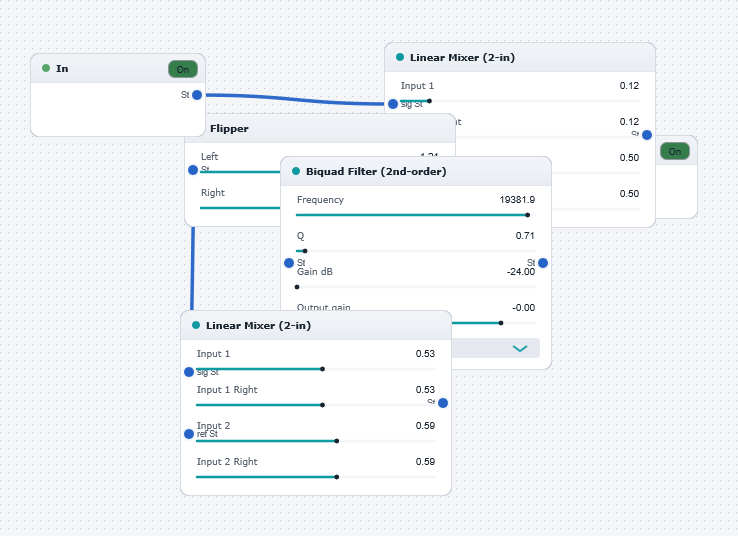738x536 pixels.
Task: Toggle the partly hidden On switch at right
Action: [x=674, y=152]
